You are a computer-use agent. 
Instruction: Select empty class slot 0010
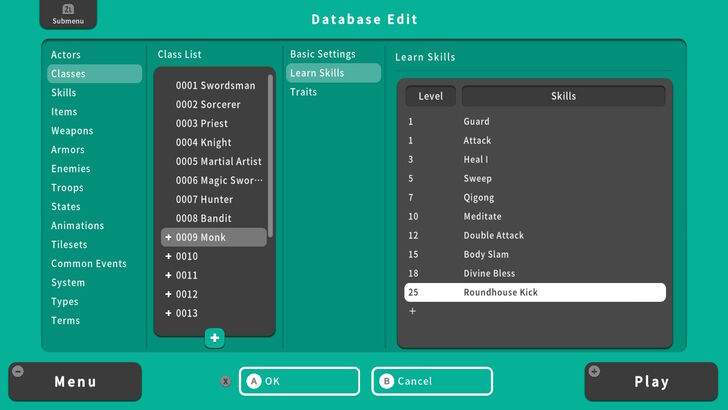coord(187,257)
